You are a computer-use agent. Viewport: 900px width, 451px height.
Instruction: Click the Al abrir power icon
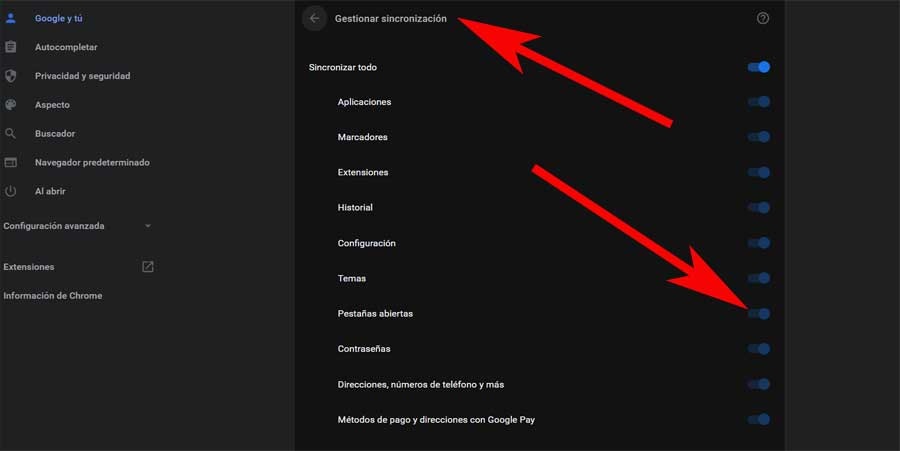(10, 191)
